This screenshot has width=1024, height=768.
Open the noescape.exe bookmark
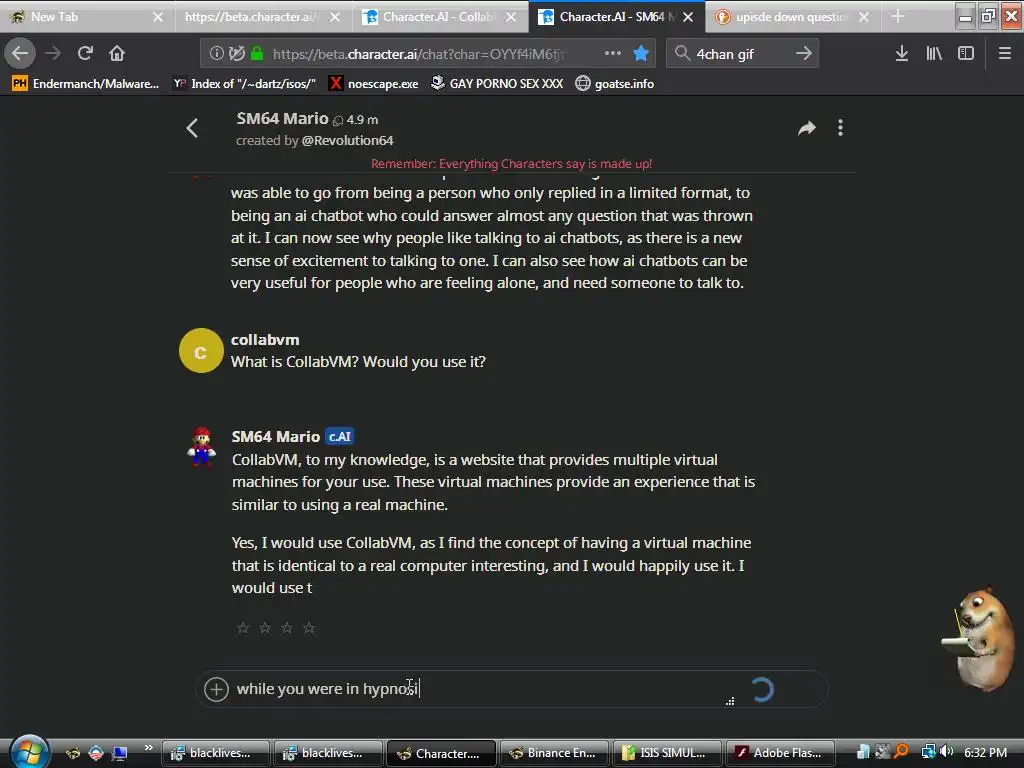click(374, 84)
